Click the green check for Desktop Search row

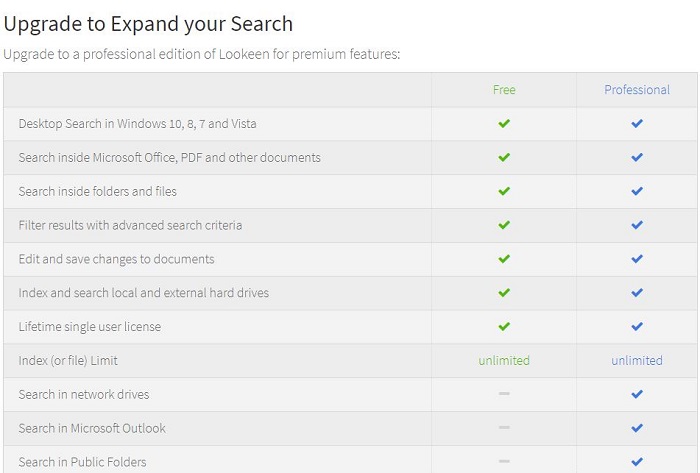point(504,124)
